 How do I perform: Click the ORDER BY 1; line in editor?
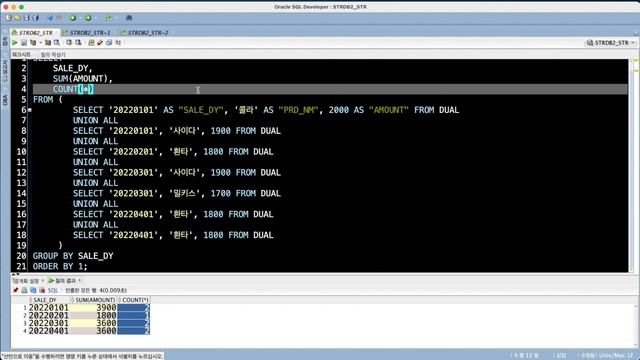pyautogui.click(x=60, y=266)
